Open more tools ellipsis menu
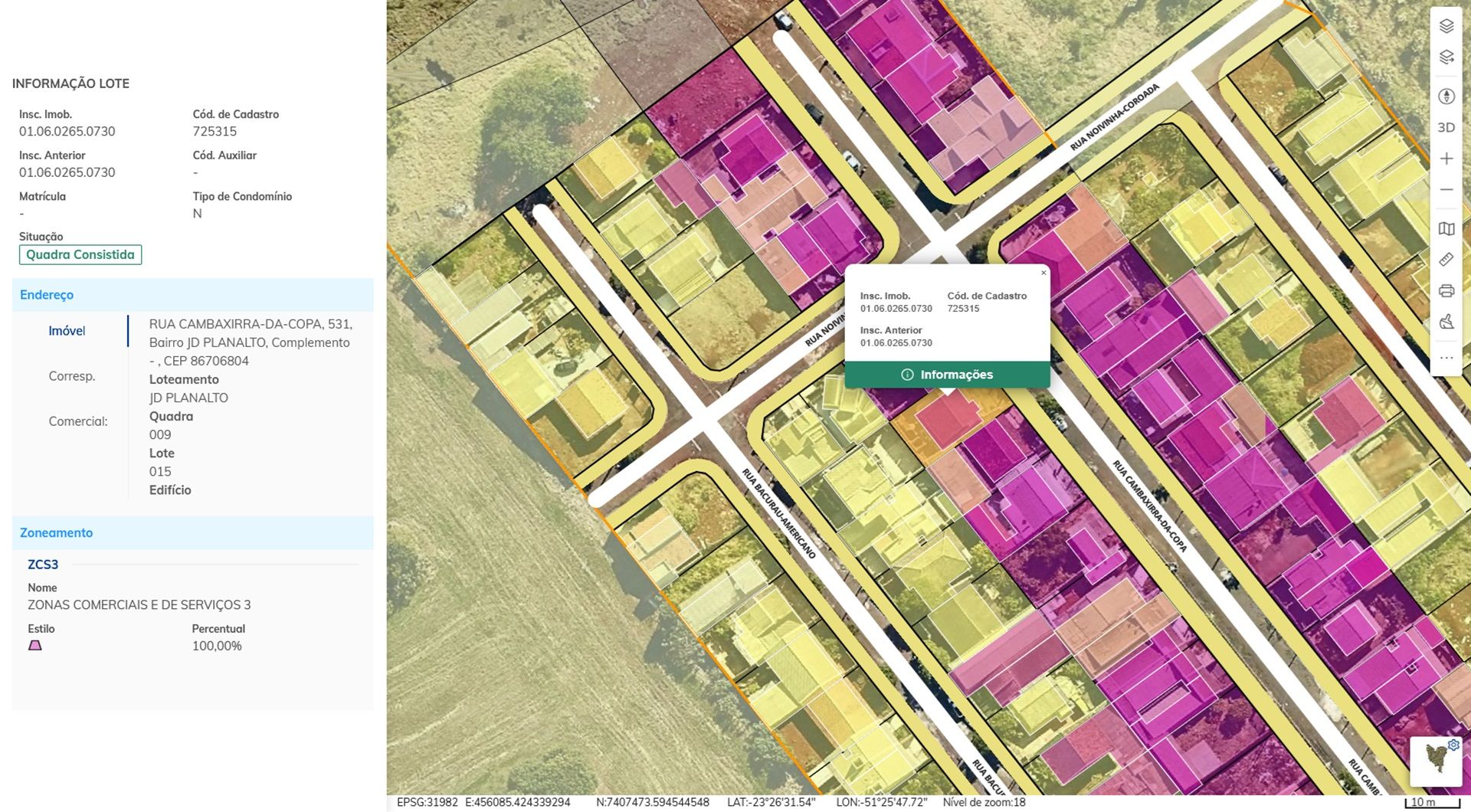 click(x=1446, y=358)
